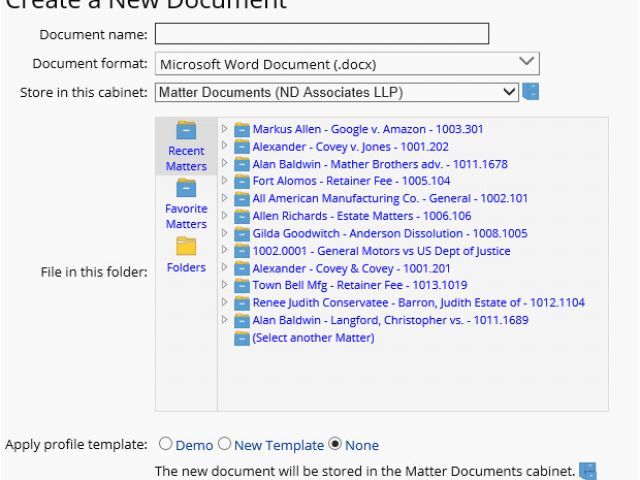Click folder icon for Renee Judith Conservatee
Image resolution: width=640 pixels, height=480 pixels.
tap(242, 303)
